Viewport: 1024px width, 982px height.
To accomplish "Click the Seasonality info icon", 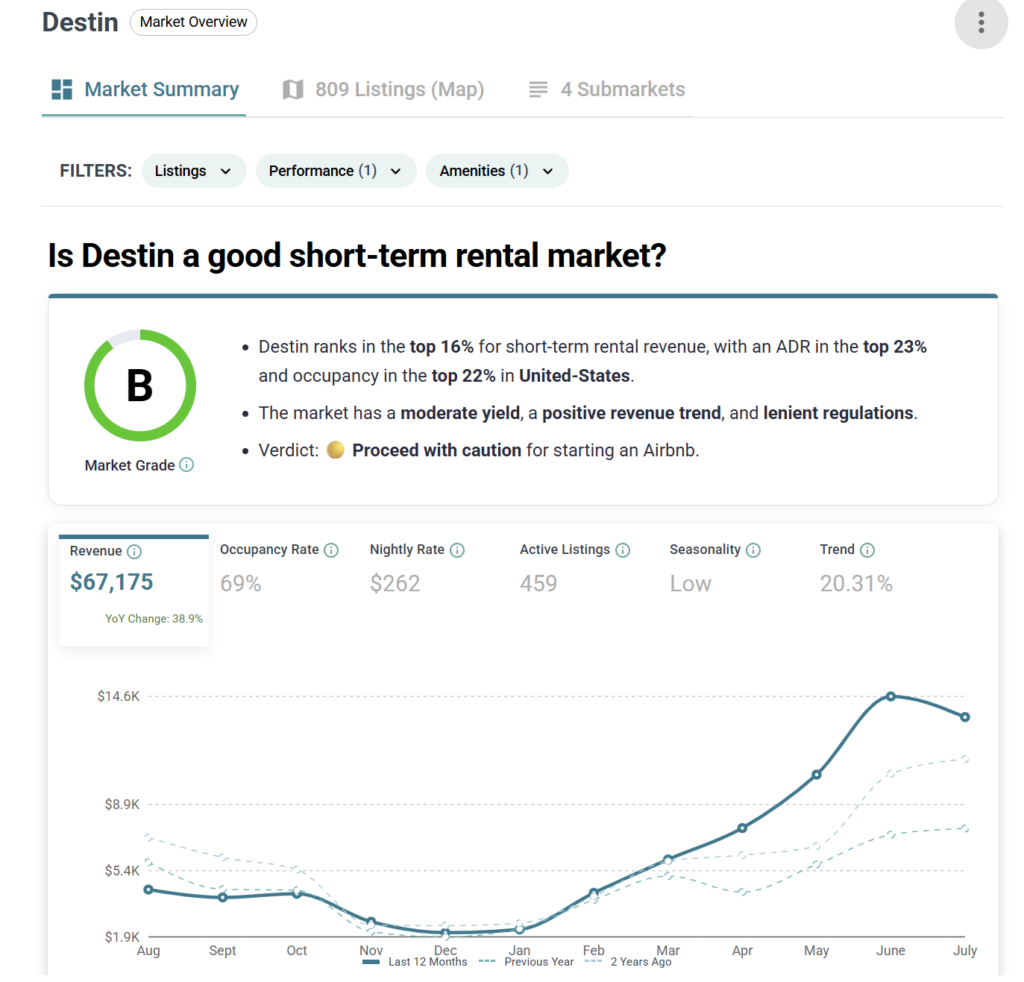I will pos(753,550).
